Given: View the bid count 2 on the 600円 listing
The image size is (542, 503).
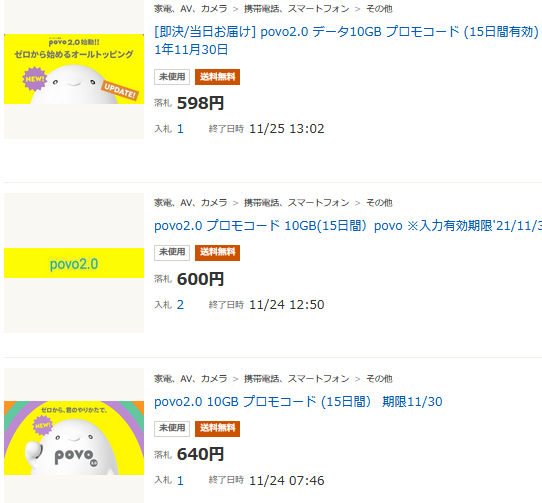Looking at the screenshot, I should [x=180, y=305].
